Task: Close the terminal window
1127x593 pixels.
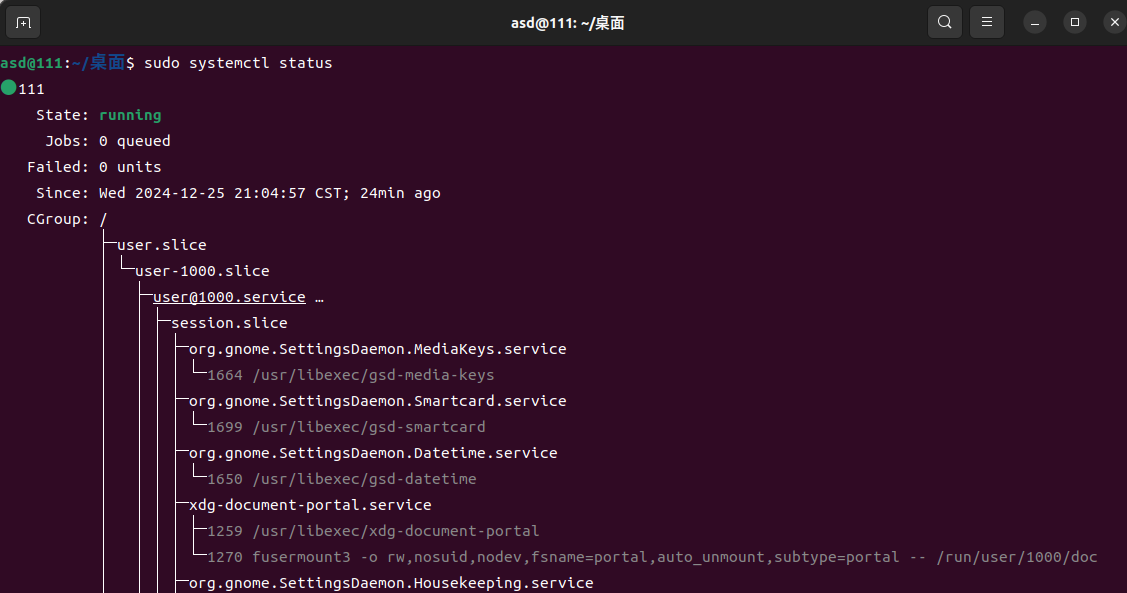Action: [x=1114, y=22]
